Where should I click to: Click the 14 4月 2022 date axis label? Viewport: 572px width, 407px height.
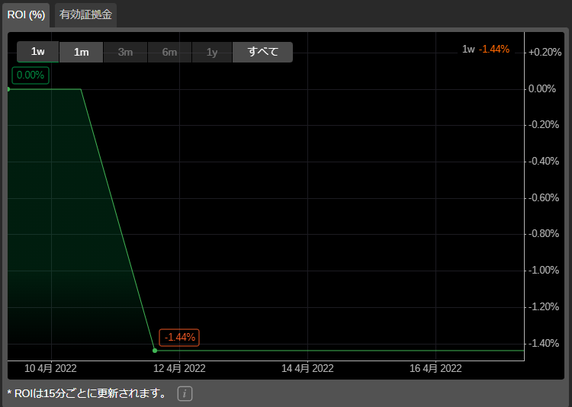[x=308, y=368]
